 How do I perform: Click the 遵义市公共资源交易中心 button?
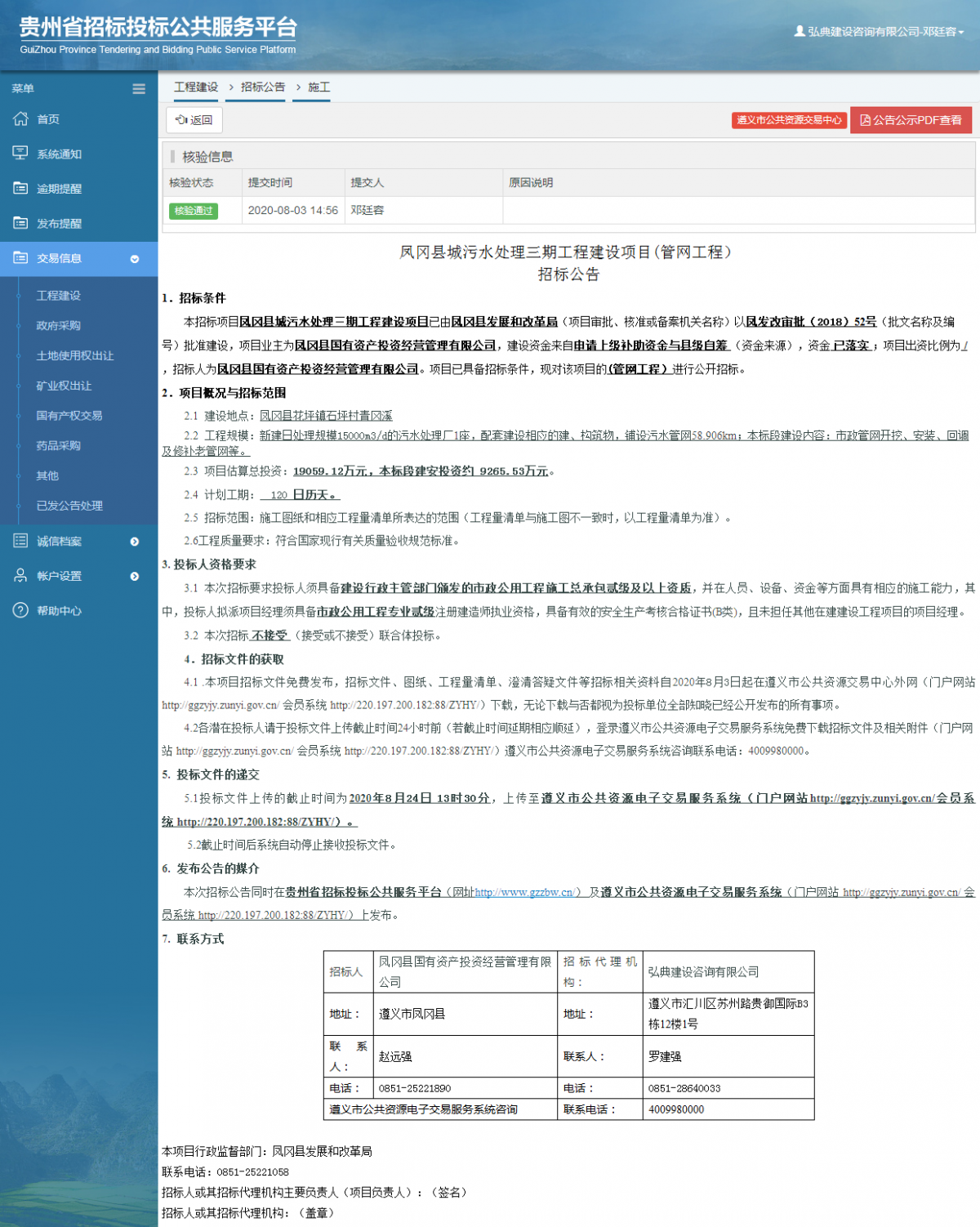pyautogui.click(x=788, y=120)
